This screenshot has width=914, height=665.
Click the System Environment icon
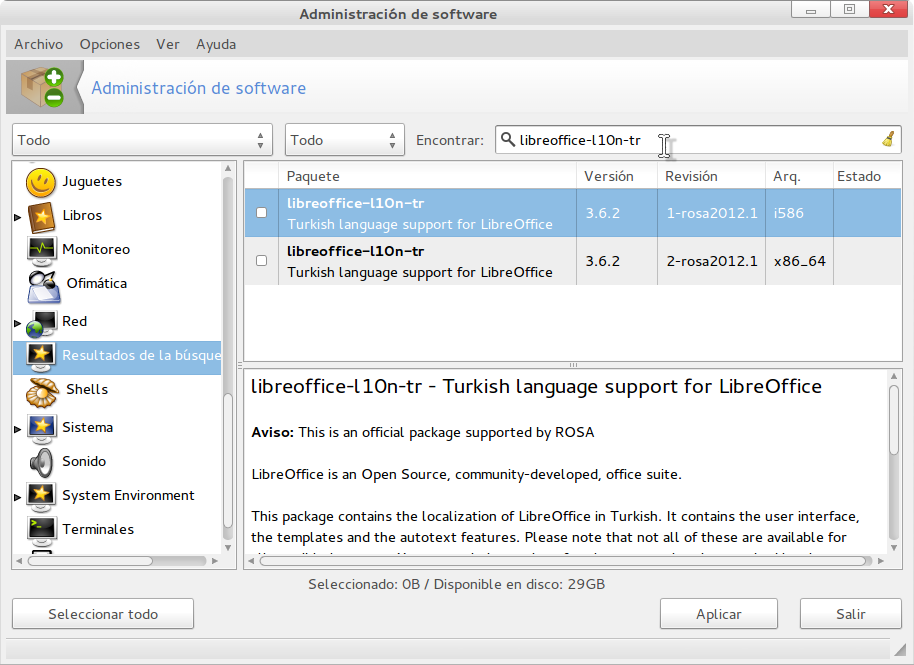pos(41,497)
